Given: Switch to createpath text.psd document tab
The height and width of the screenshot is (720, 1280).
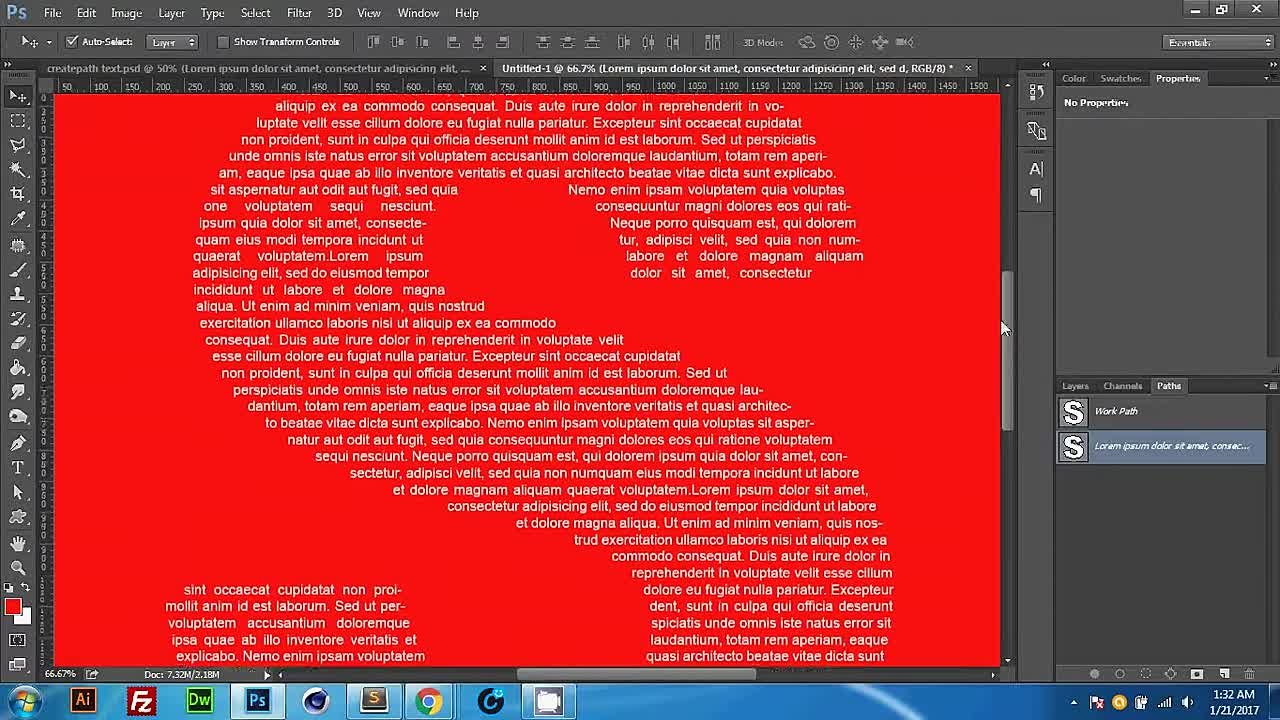Looking at the screenshot, I should 258,68.
